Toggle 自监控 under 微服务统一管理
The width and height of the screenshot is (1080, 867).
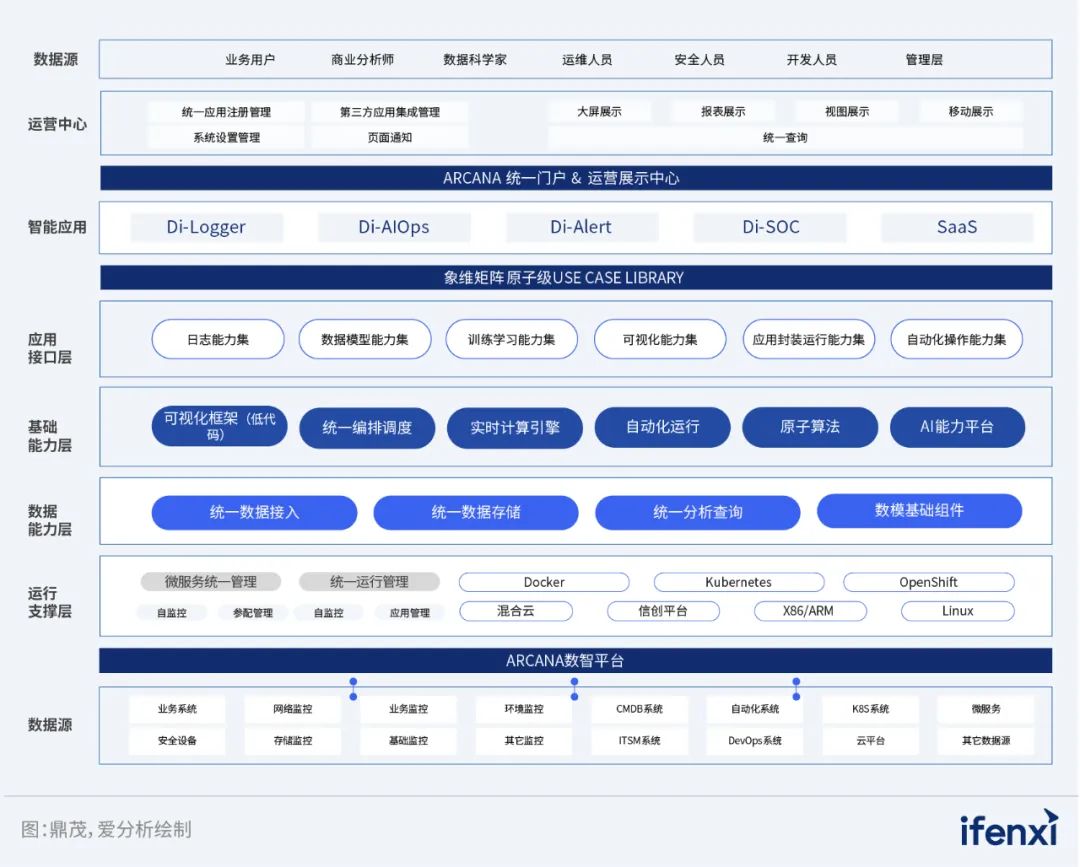click(x=170, y=613)
